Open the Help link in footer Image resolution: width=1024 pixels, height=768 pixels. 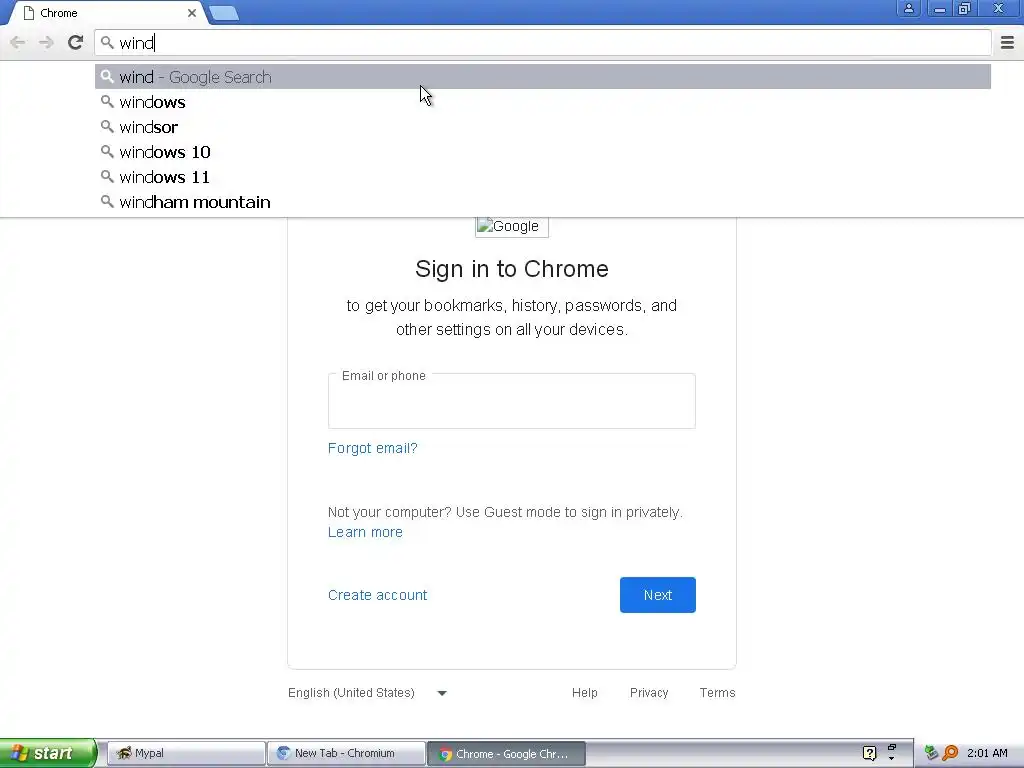coord(584,693)
